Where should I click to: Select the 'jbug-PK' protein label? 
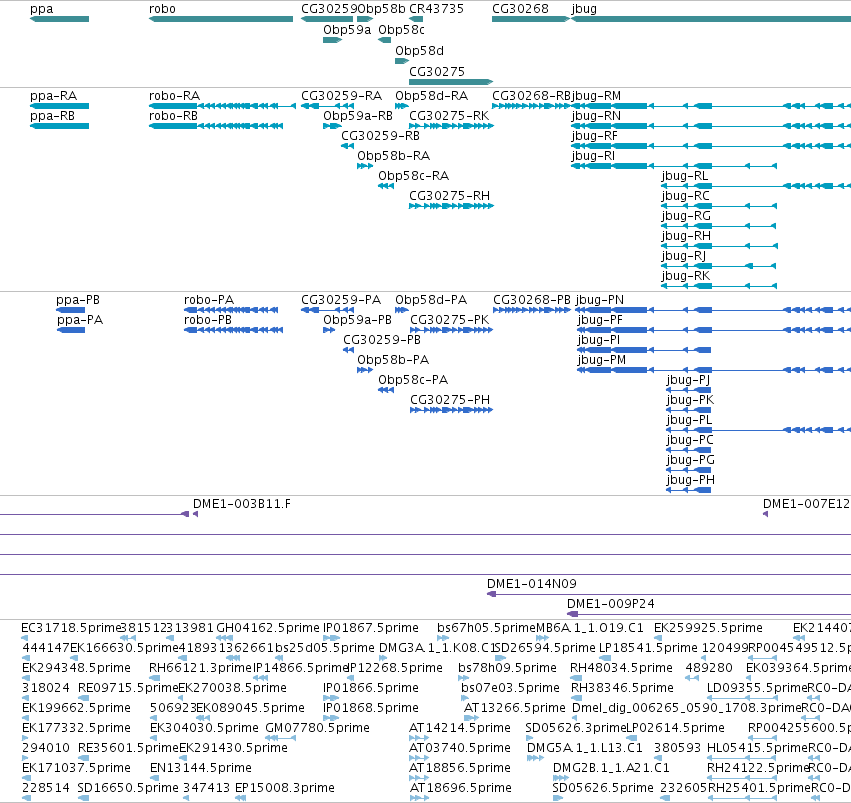pos(690,400)
